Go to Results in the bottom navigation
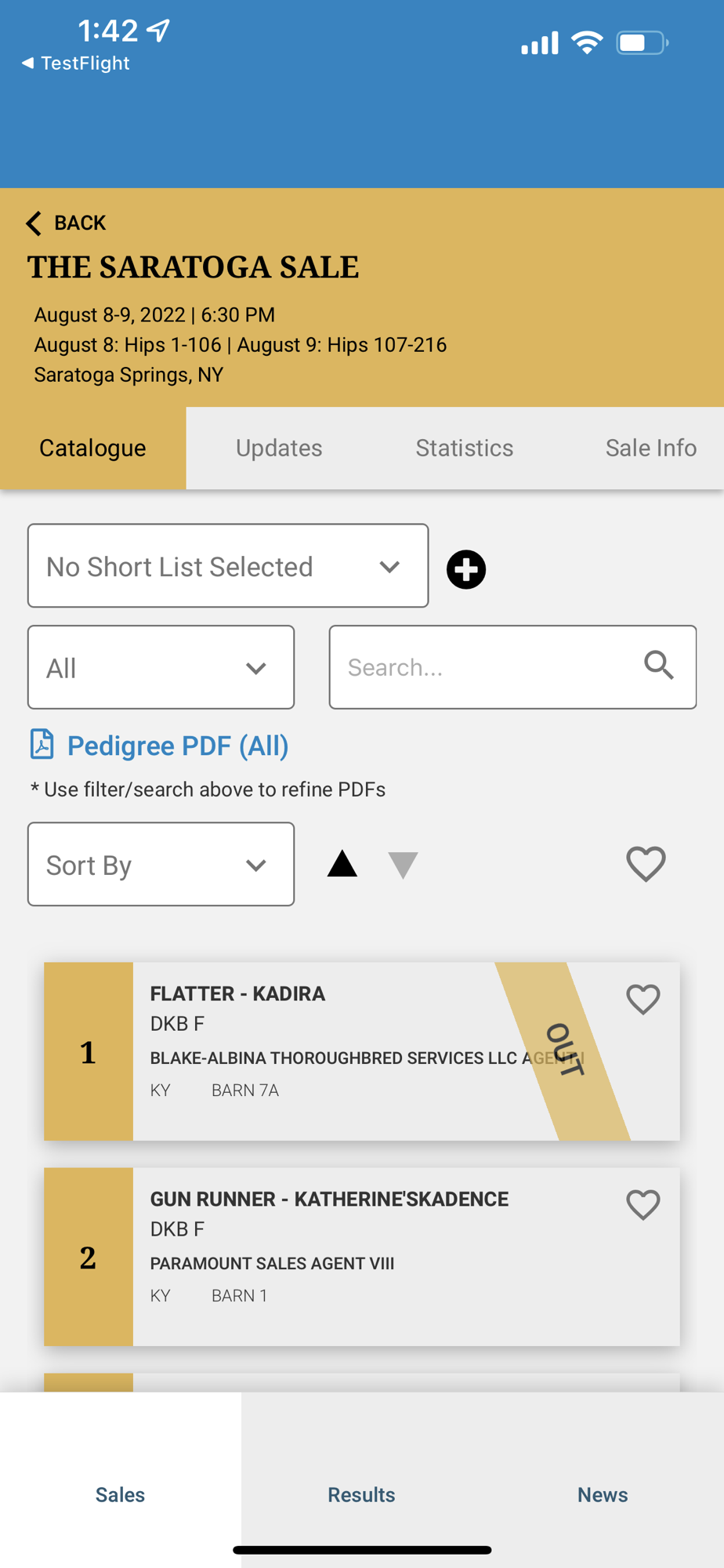 (x=361, y=1494)
